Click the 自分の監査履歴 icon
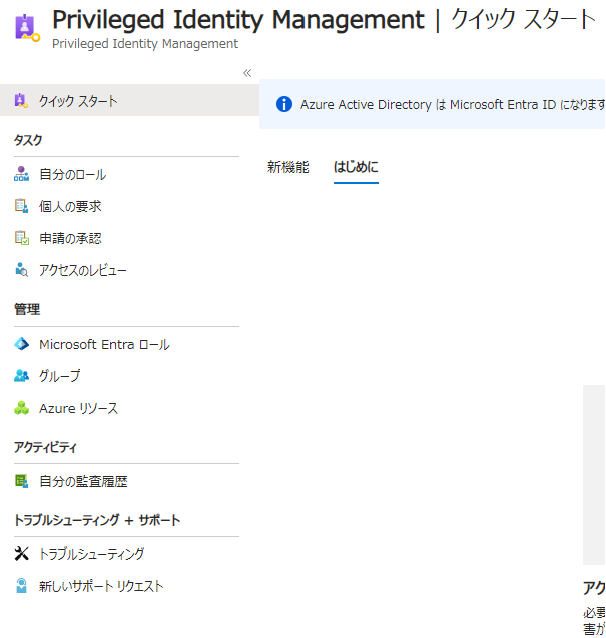 (22, 482)
